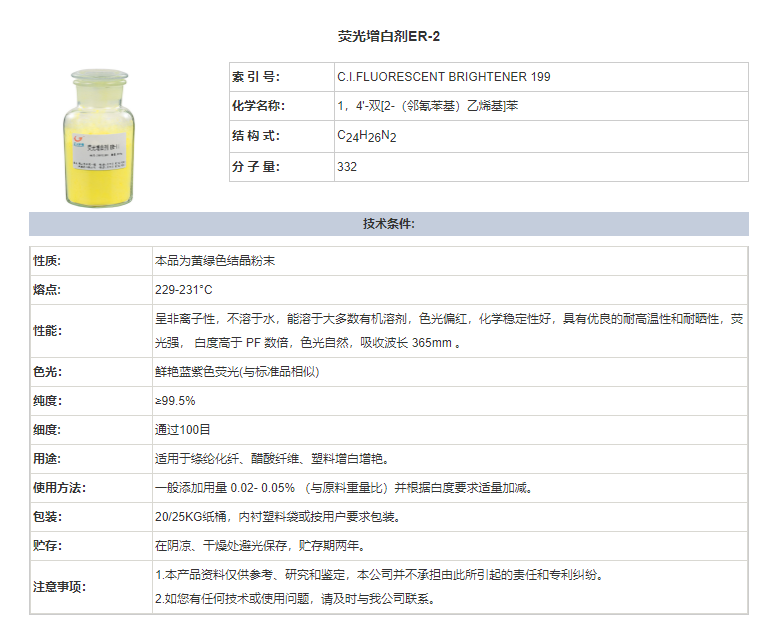Click the C.I.FLUORESCENT BRIGHTENER 199 index value
Viewport: 770px width, 619px height.
click(x=443, y=77)
